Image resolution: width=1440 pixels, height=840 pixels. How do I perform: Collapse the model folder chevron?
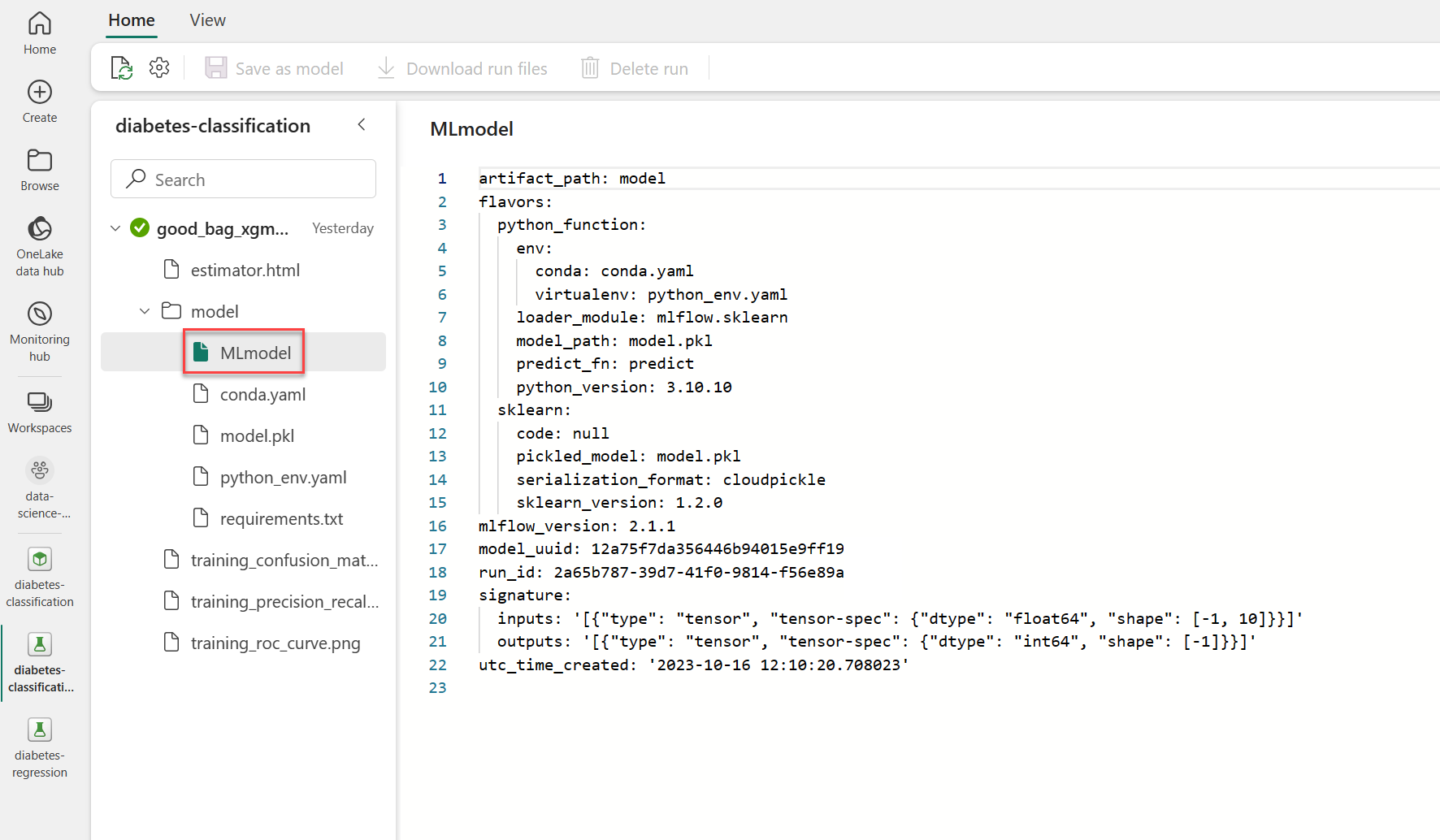coord(145,311)
